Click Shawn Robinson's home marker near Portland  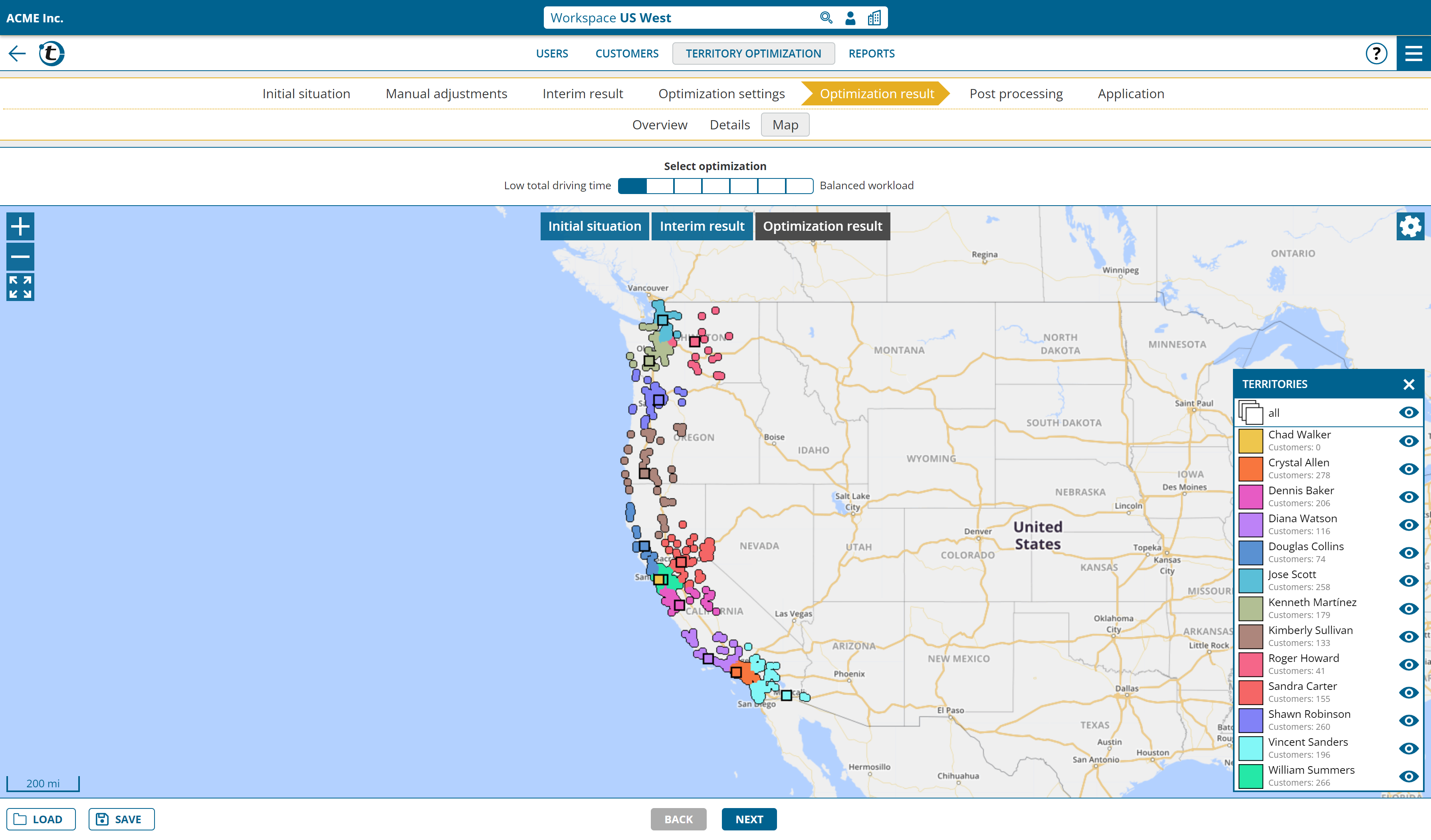[659, 400]
